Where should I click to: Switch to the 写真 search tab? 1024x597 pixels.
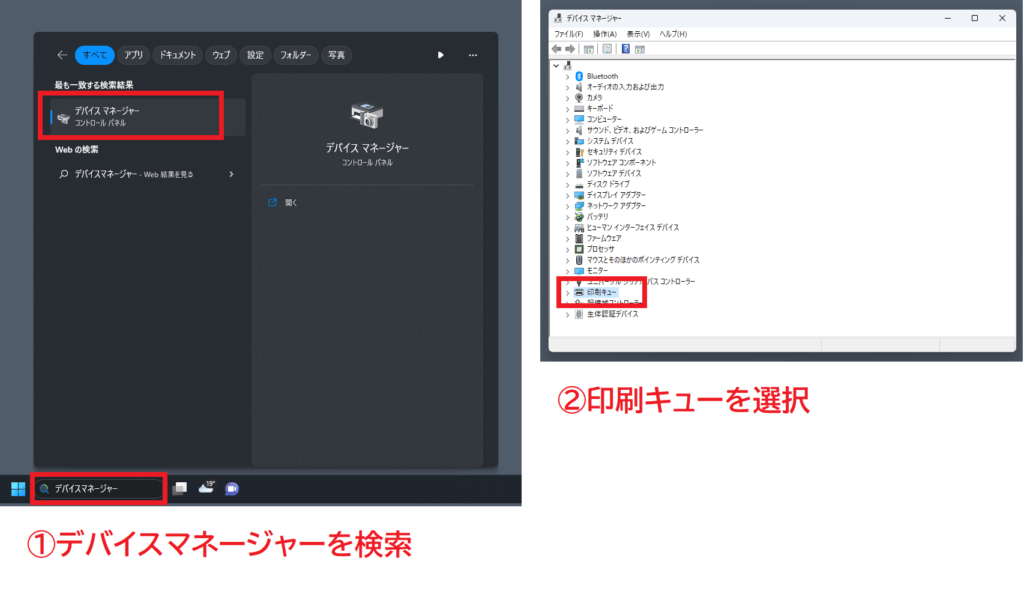pyautogui.click(x=336, y=56)
